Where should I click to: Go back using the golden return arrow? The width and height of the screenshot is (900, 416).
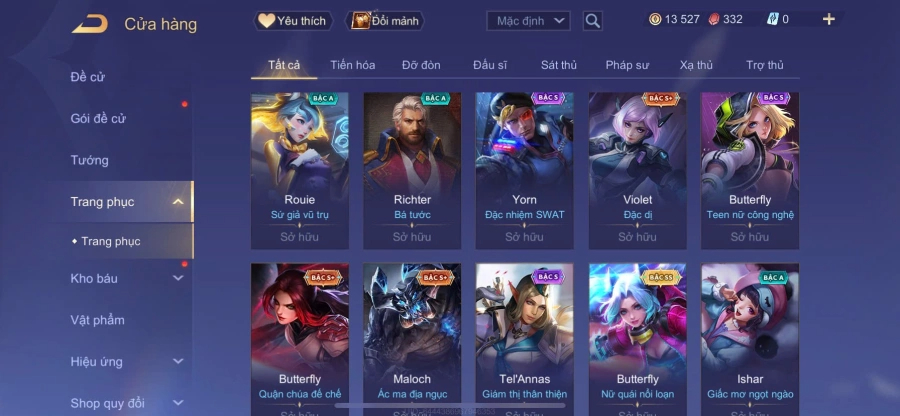[x=90, y=24]
